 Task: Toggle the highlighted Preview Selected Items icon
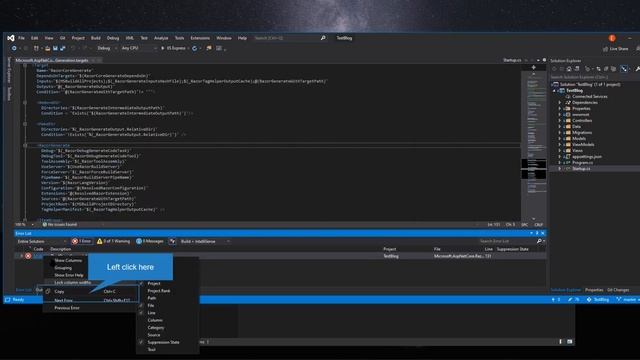point(624,69)
